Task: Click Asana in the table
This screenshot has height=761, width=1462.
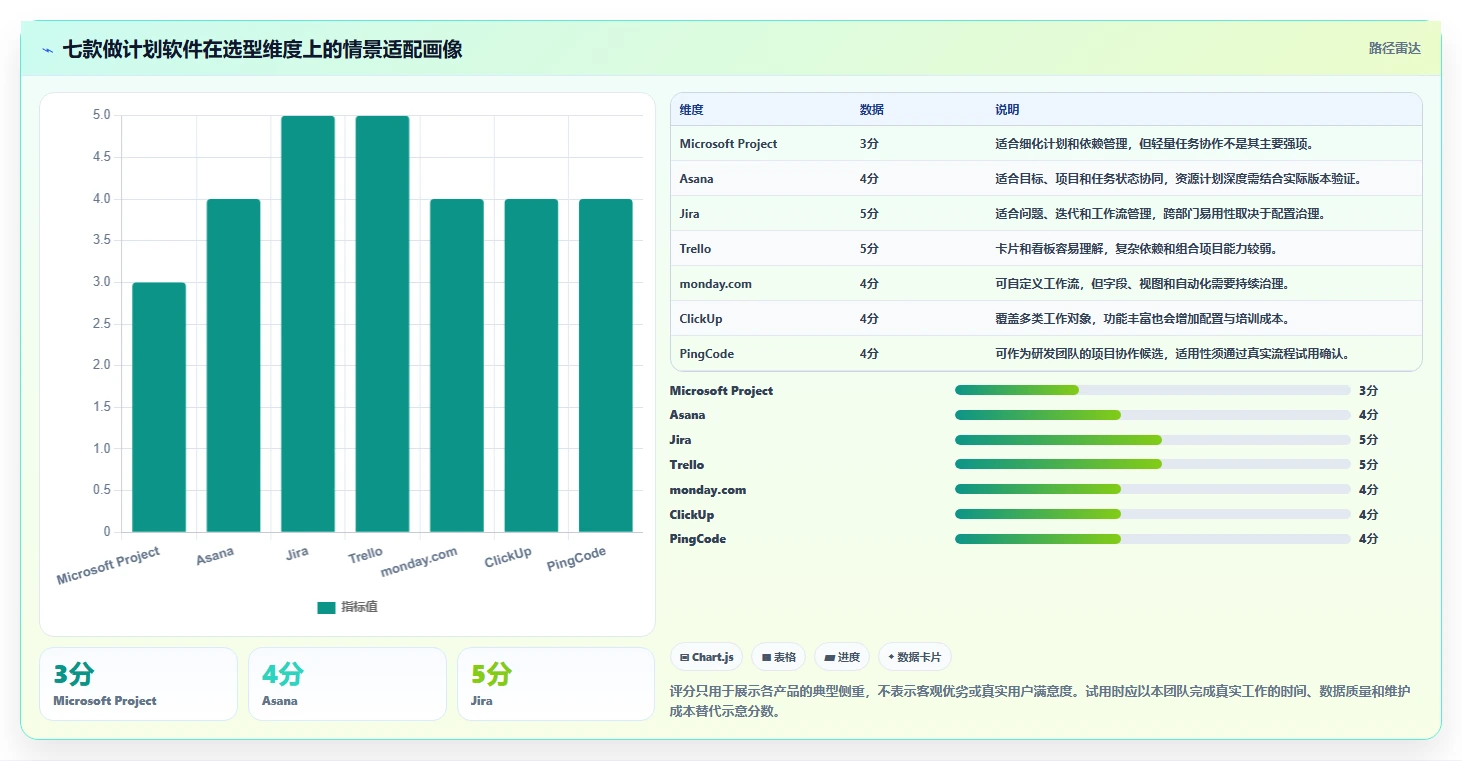Action: pos(696,179)
